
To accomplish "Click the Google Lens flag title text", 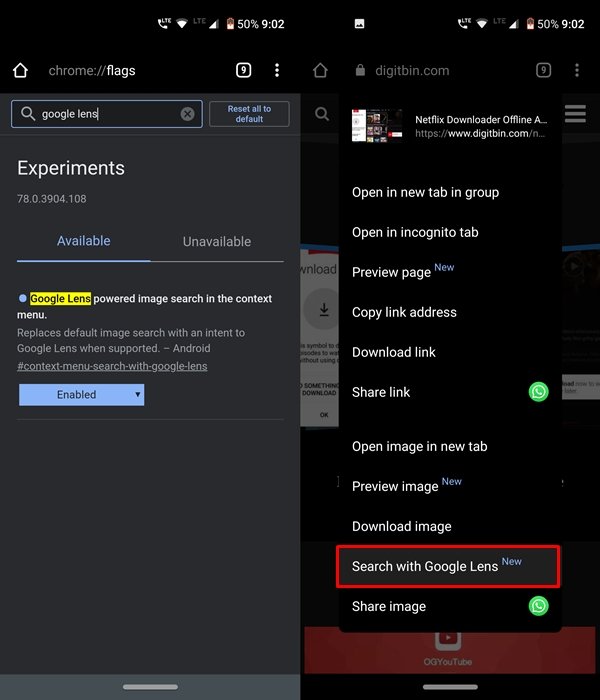I will tap(144, 306).
